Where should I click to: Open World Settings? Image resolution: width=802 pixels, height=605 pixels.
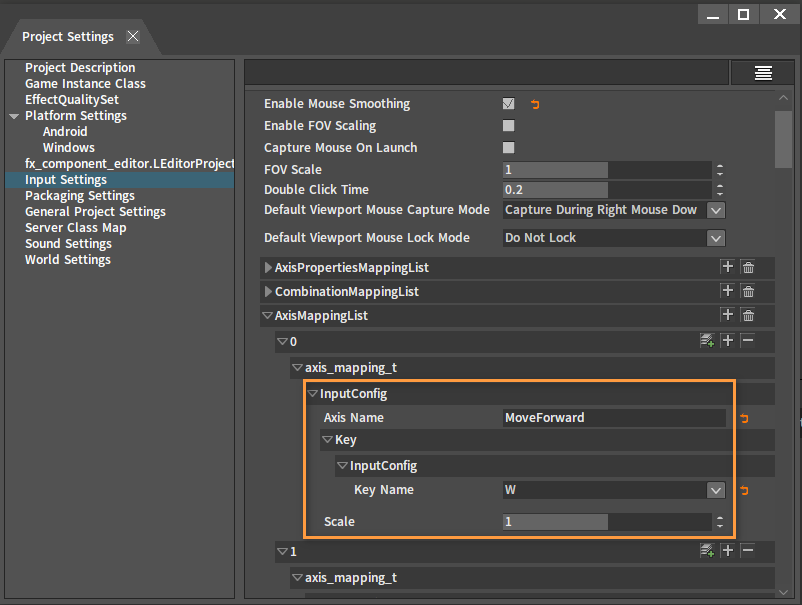click(68, 259)
